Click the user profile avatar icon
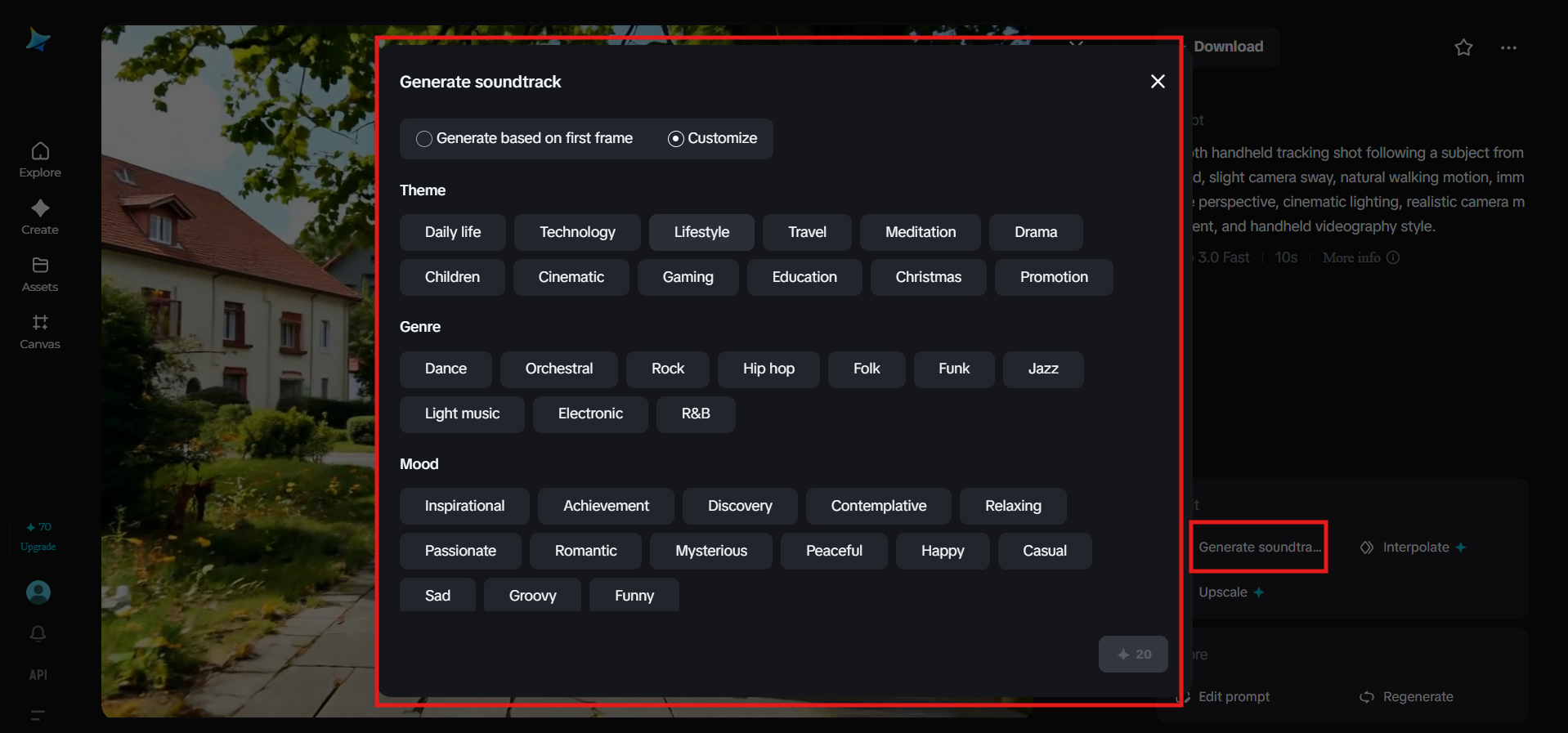 pos(38,592)
